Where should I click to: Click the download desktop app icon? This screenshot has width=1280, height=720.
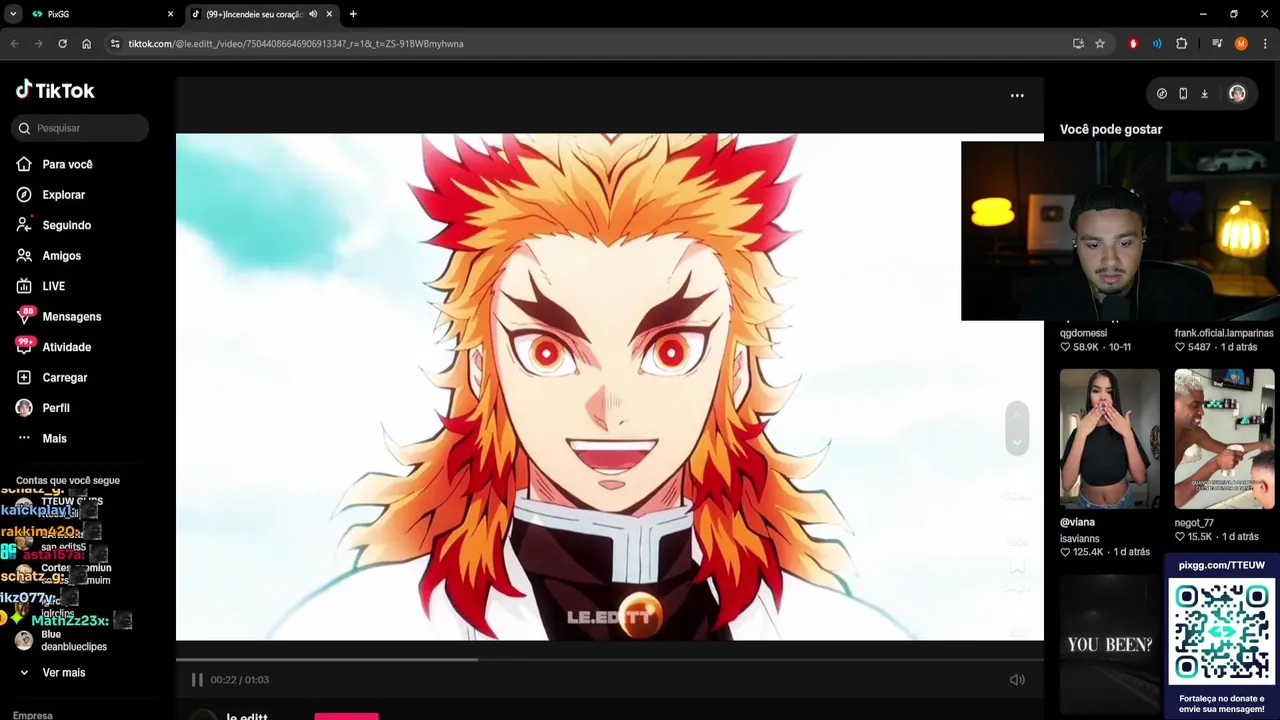click(1204, 94)
